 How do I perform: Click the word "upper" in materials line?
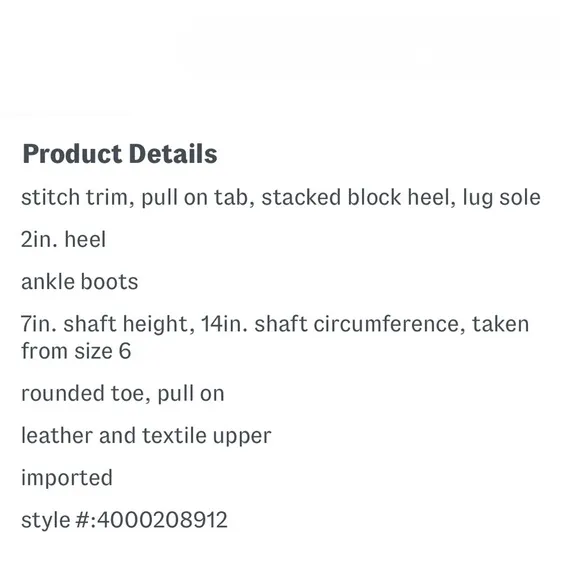[x=242, y=437]
